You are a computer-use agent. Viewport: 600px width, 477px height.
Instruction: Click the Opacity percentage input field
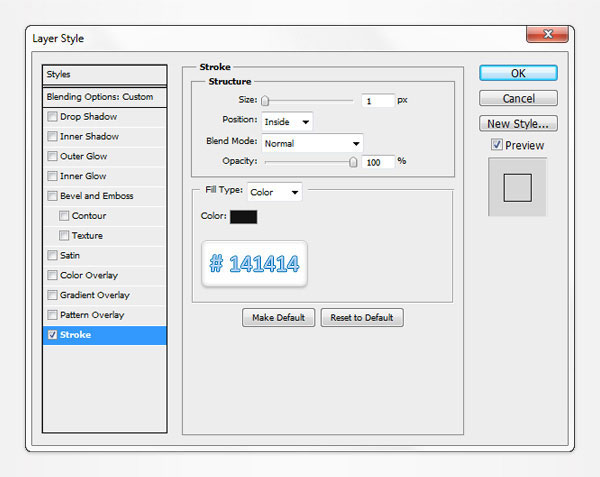[x=378, y=162]
